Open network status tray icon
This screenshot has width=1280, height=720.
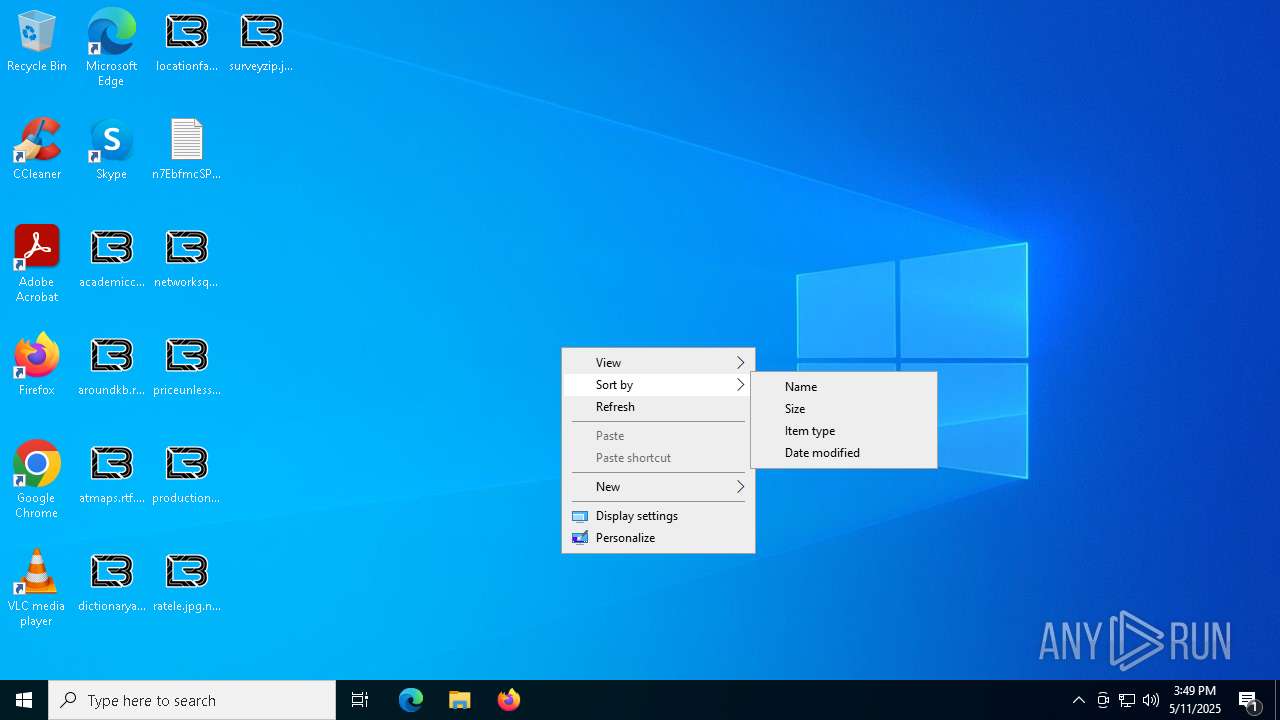coord(1127,700)
